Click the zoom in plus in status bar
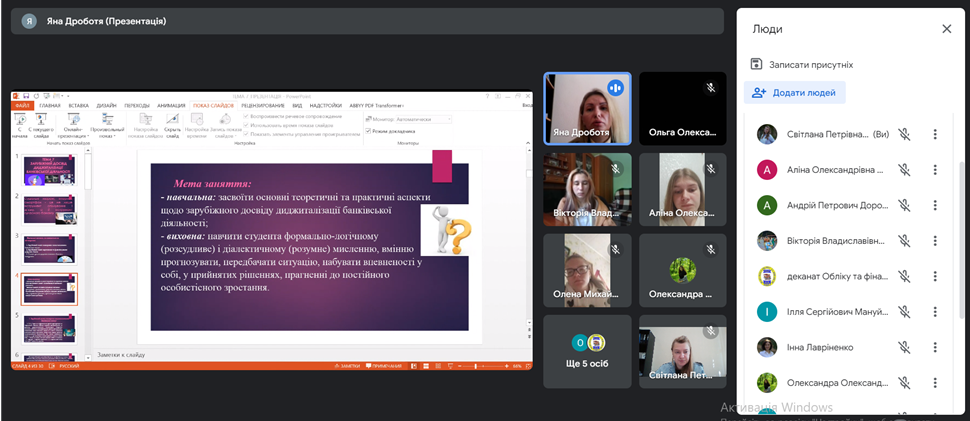This screenshot has width=970, height=421. pyautogui.click(x=507, y=366)
